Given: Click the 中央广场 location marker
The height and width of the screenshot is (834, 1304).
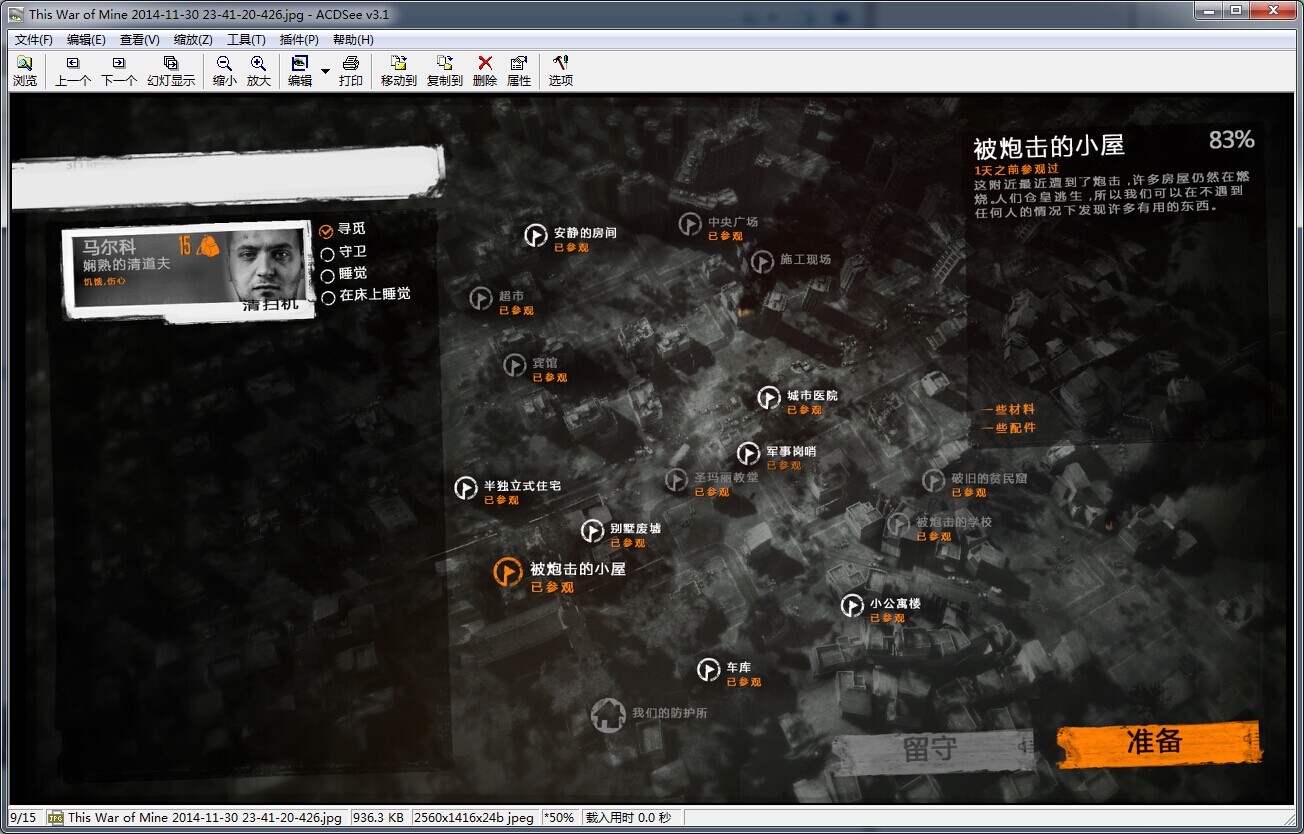Looking at the screenshot, I should pyautogui.click(x=690, y=224).
